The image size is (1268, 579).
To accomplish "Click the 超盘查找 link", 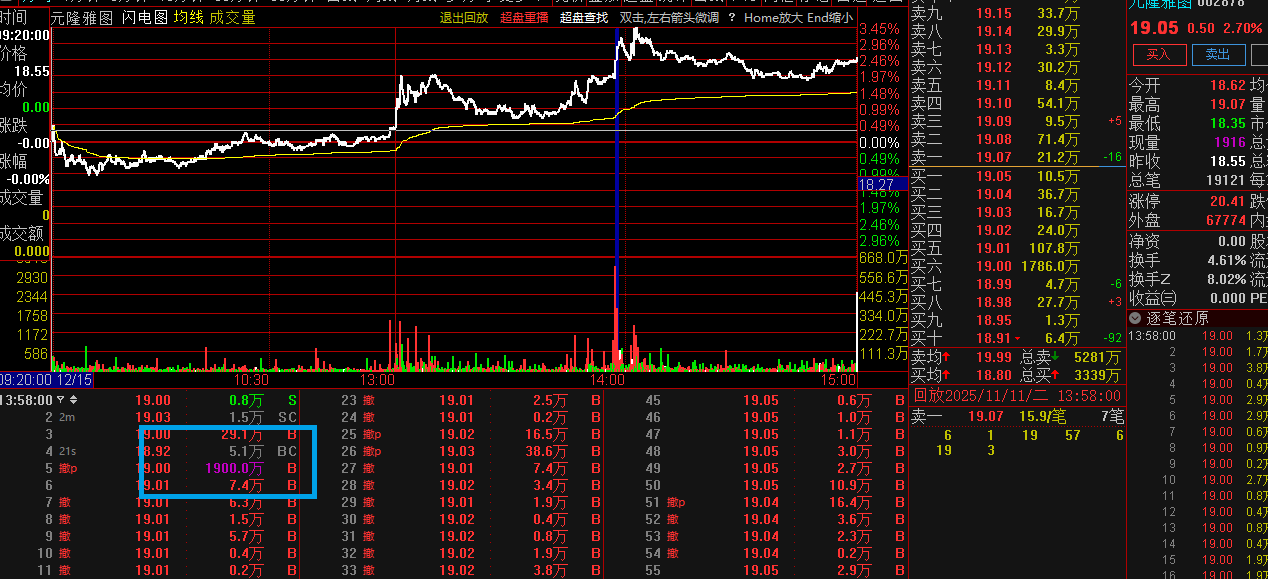I will (x=583, y=17).
